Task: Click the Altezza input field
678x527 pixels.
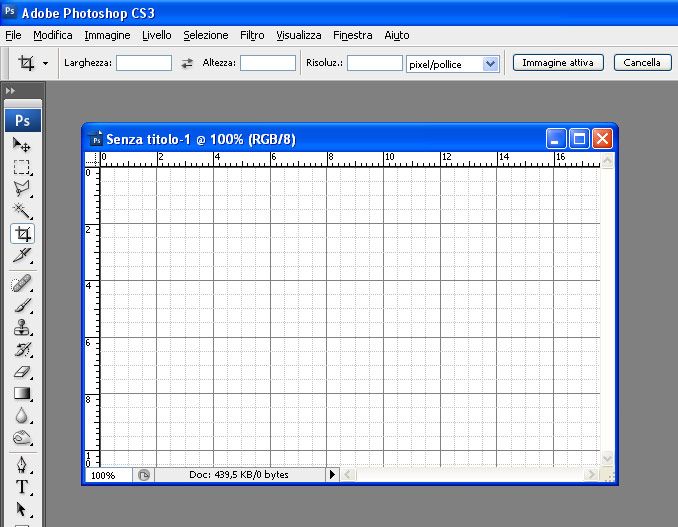Action: [x=268, y=63]
